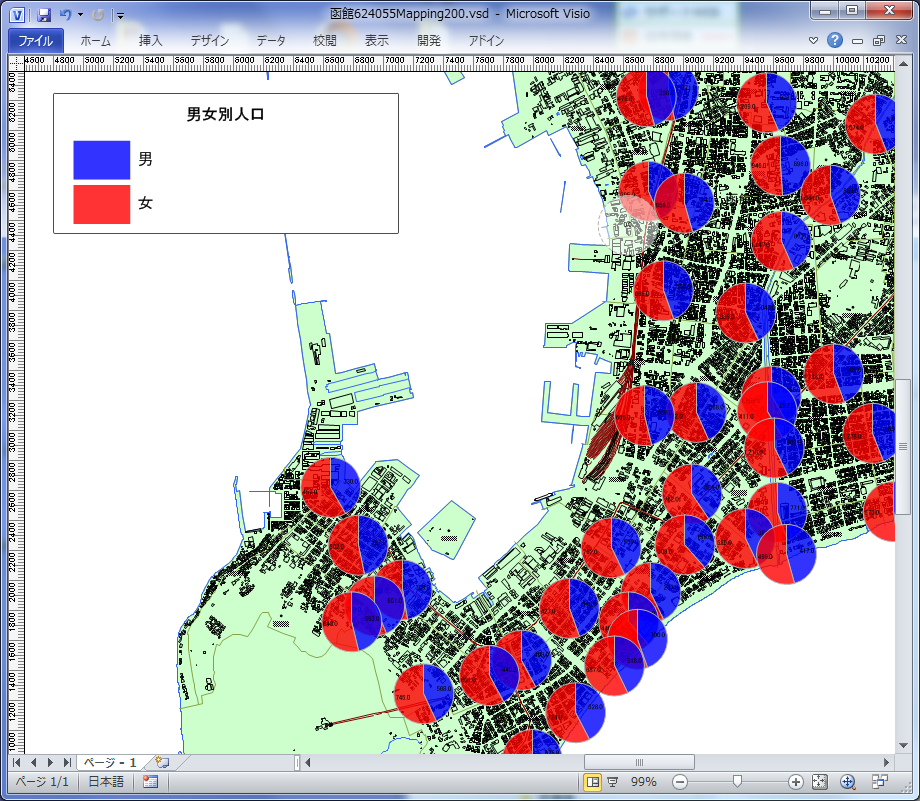Image resolution: width=920 pixels, height=801 pixels.
Task: Toggle normal view button in status bar
Action: point(592,782)
